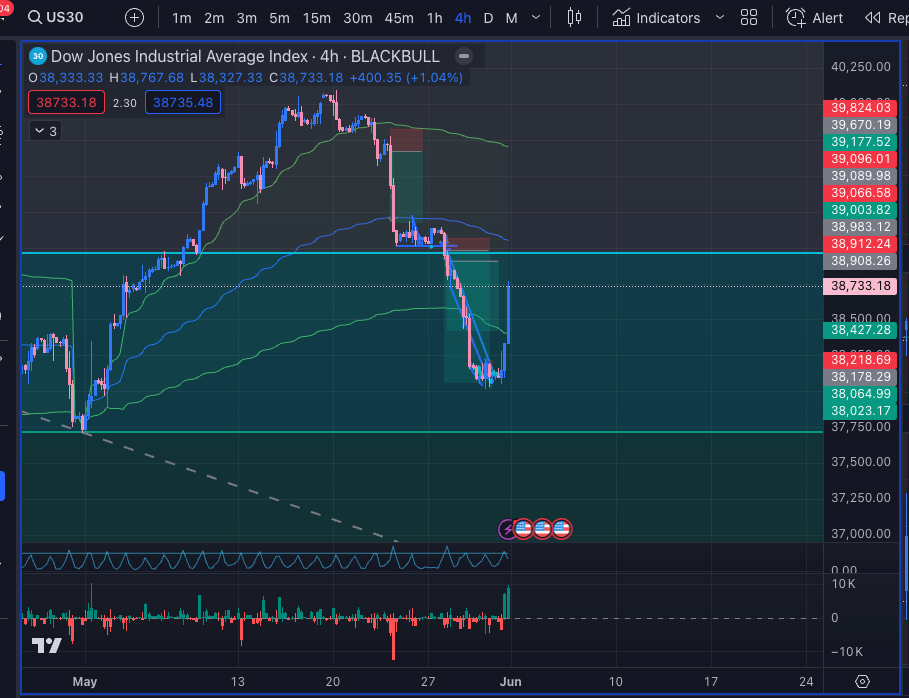Select the 1h timeframe

(x=434, y=18)
